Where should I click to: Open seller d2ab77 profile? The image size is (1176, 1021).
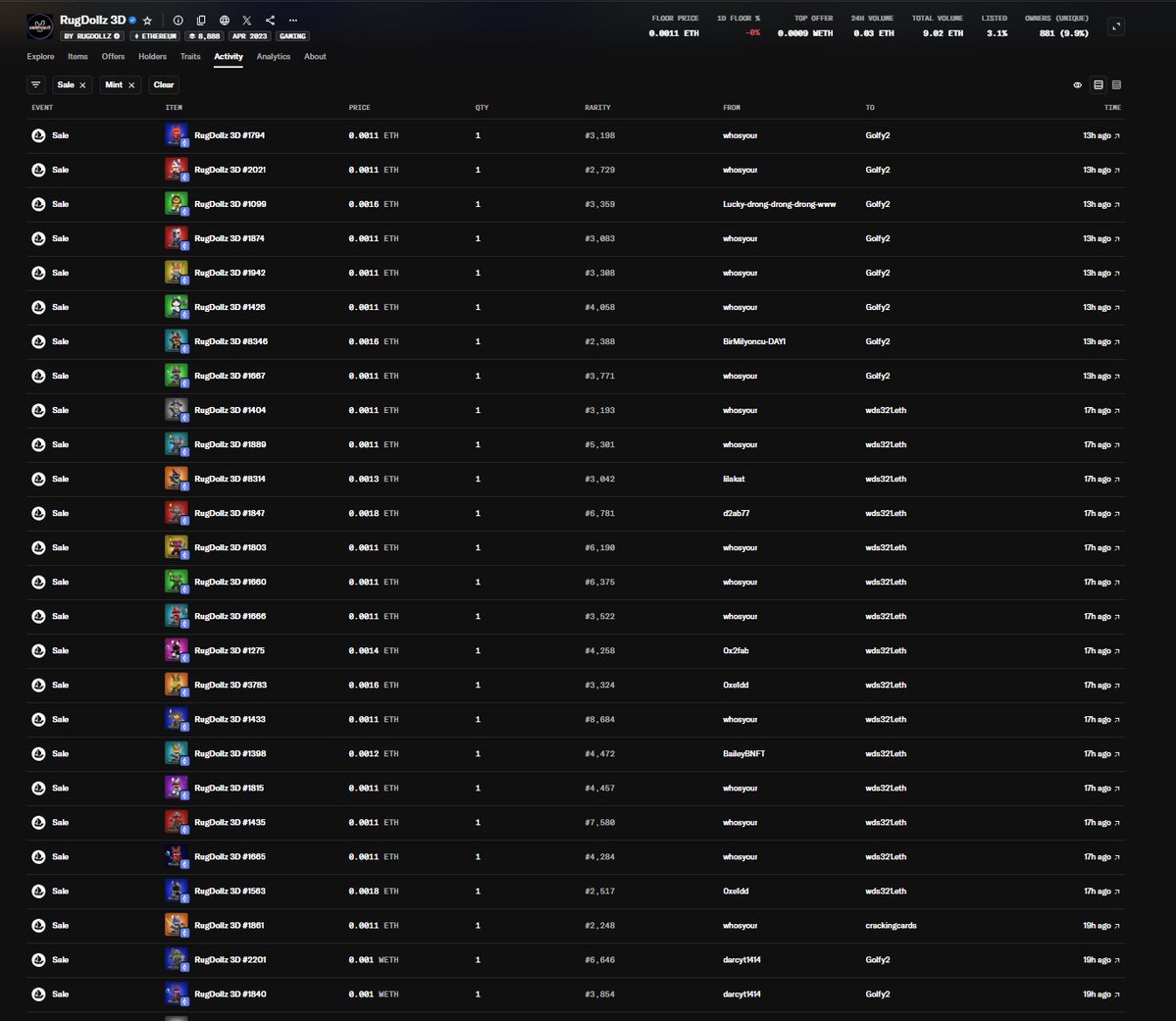pyautogui.click(x=736, y=513)
